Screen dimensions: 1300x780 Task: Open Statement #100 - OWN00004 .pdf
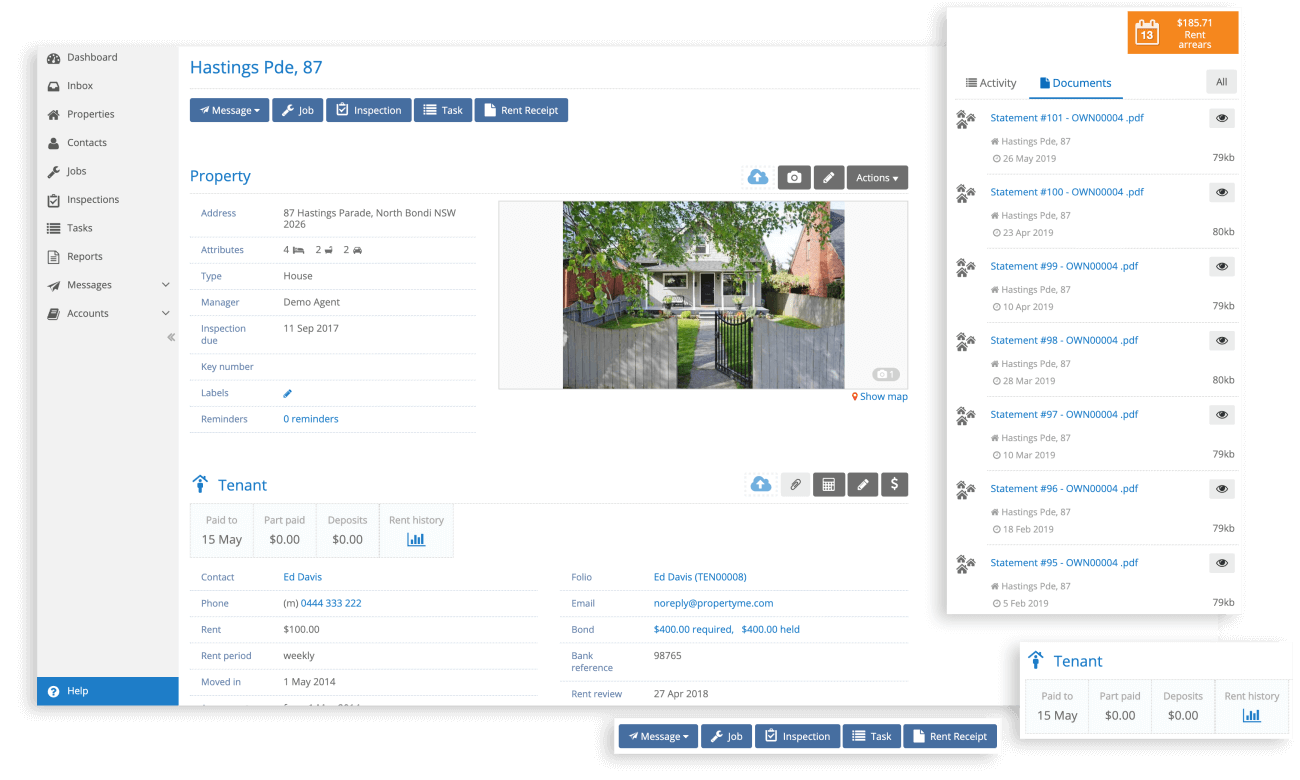(x=1067, y=192)
